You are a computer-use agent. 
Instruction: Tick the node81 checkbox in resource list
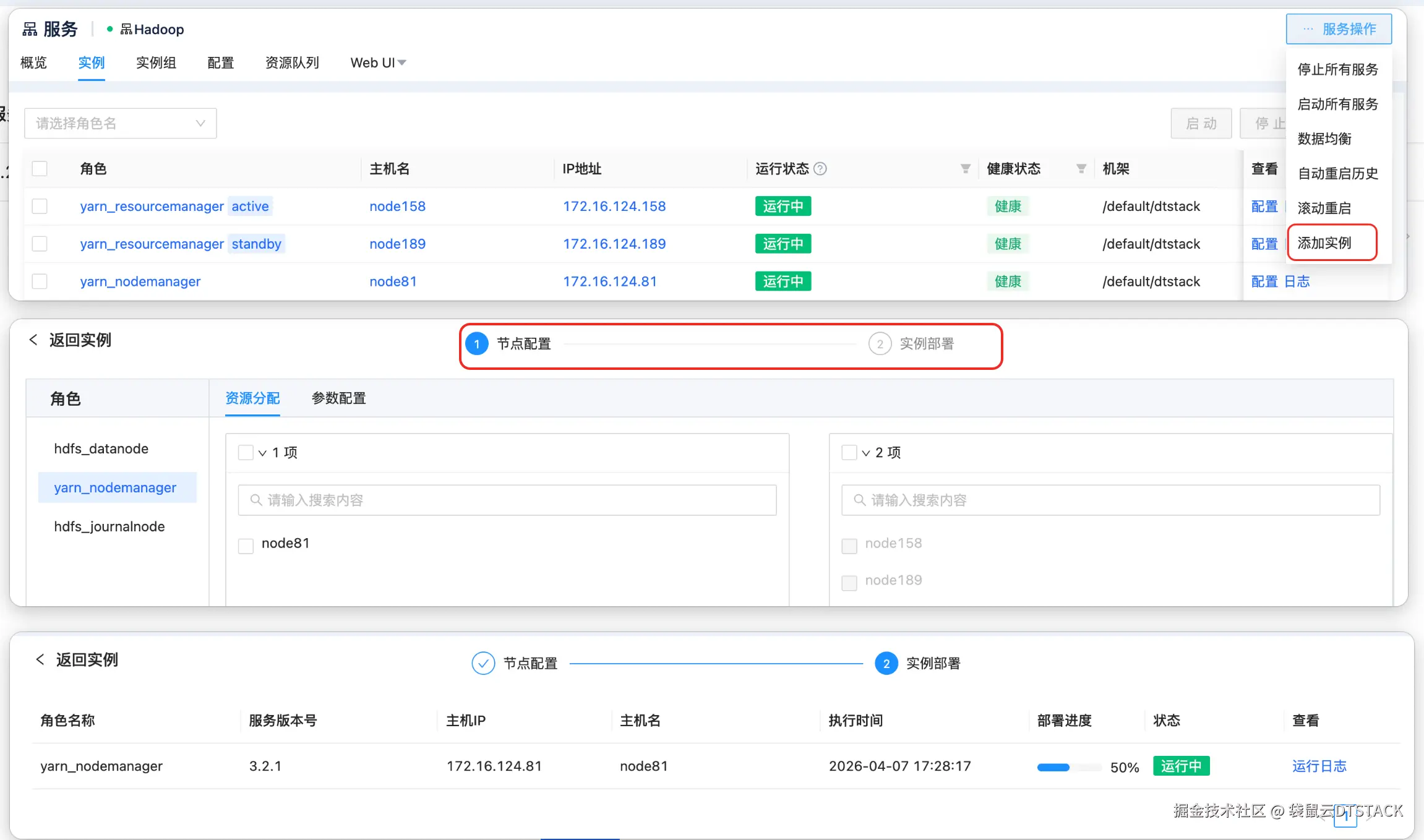pyautogui.click(x=246, y=545)
